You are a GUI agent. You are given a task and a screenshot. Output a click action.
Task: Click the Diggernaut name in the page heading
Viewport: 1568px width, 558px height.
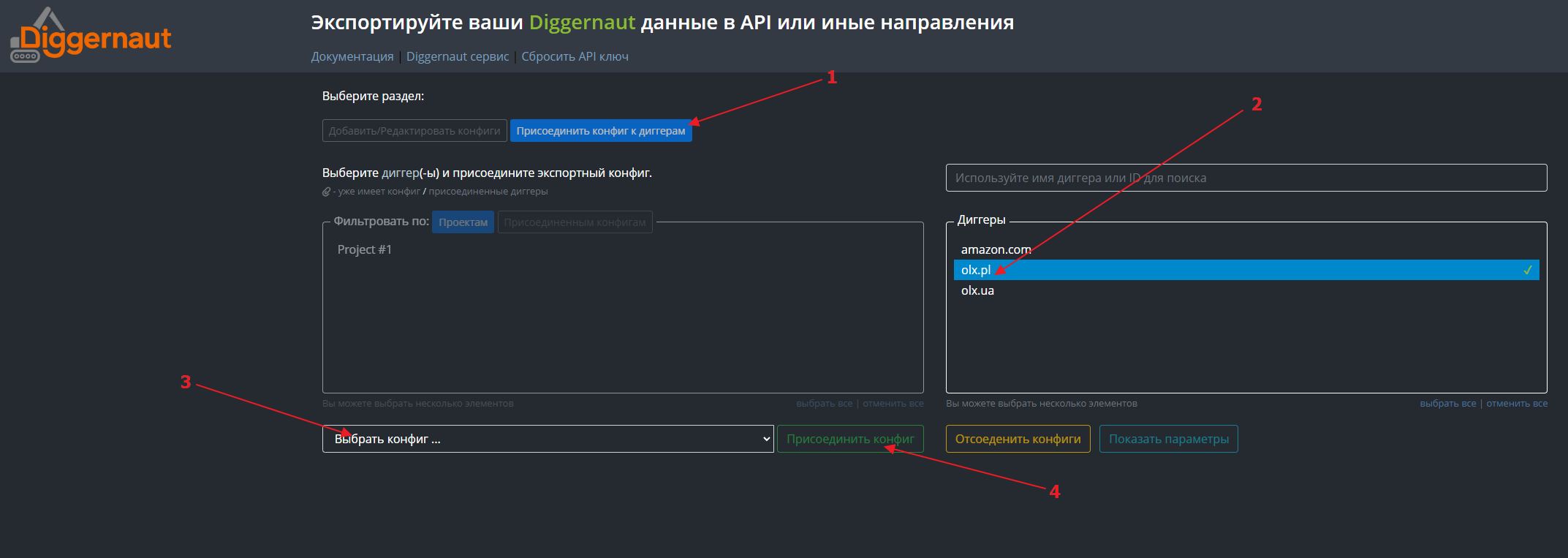[583, 23]
